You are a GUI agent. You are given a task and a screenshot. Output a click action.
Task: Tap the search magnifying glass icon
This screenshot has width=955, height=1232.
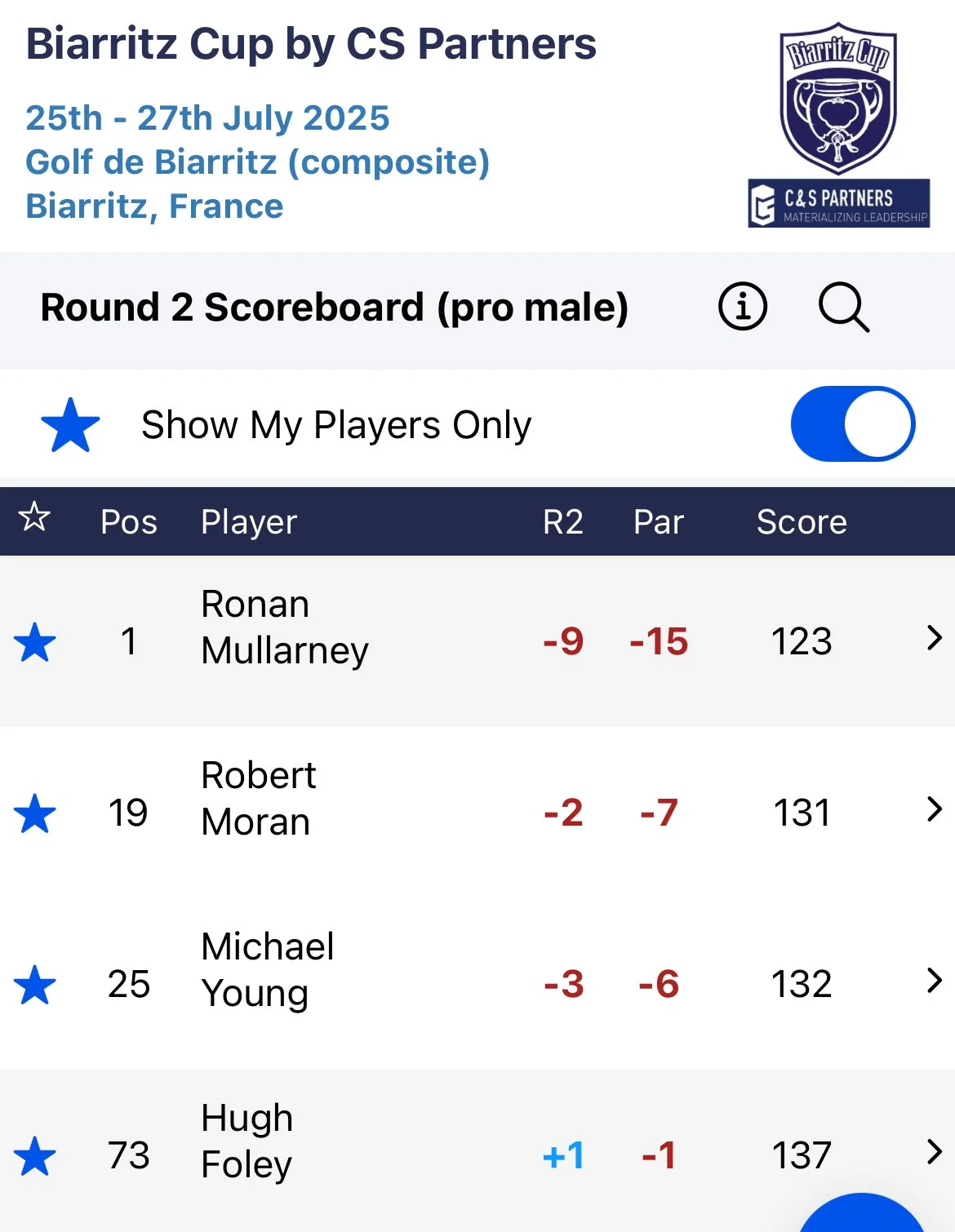point(843,308)
